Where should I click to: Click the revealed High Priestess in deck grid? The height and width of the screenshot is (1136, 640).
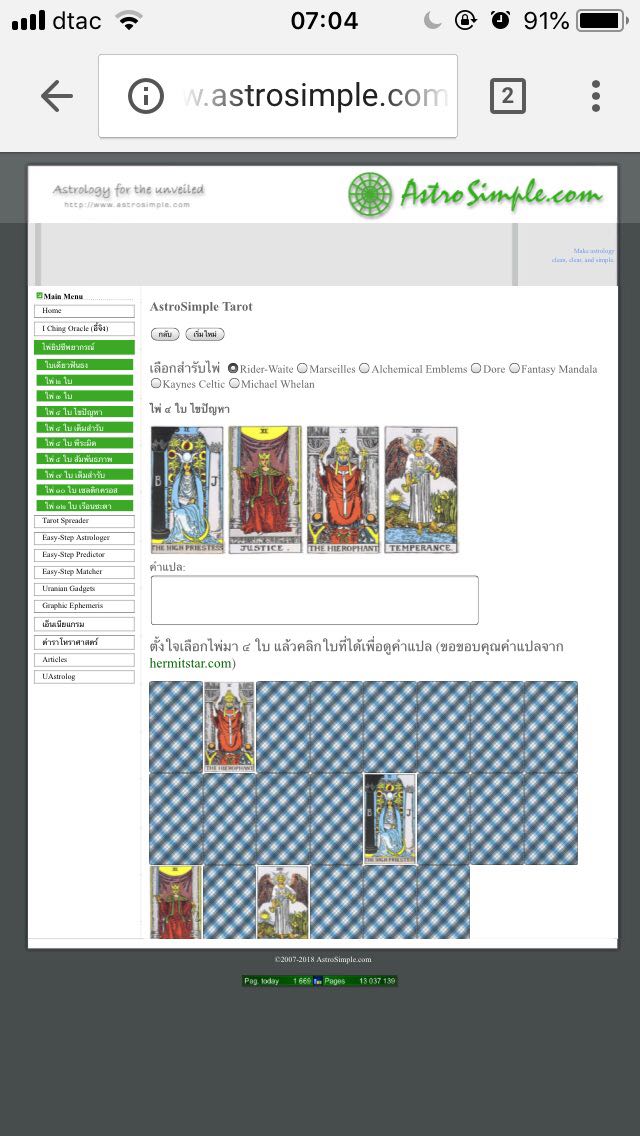tap(390, 819)
